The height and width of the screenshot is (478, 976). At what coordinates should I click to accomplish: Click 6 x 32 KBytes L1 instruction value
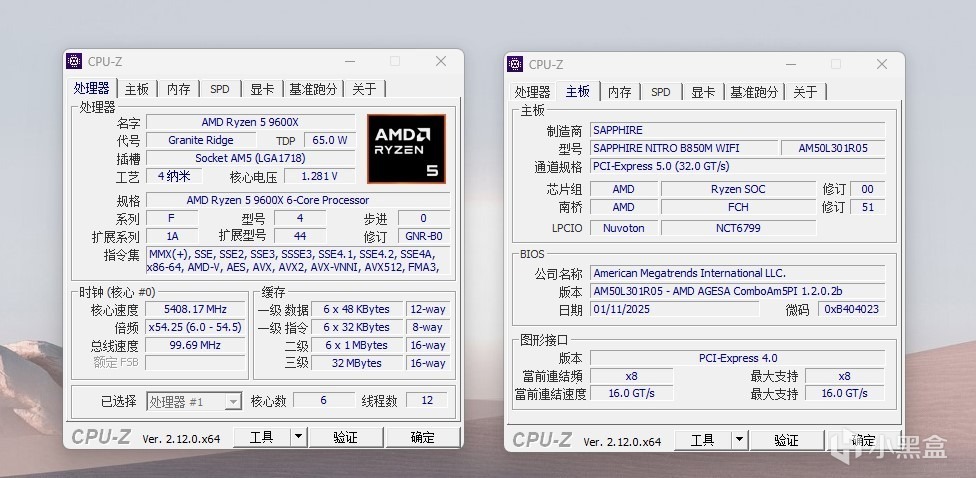pyautogui.click(x=357, y=327)
